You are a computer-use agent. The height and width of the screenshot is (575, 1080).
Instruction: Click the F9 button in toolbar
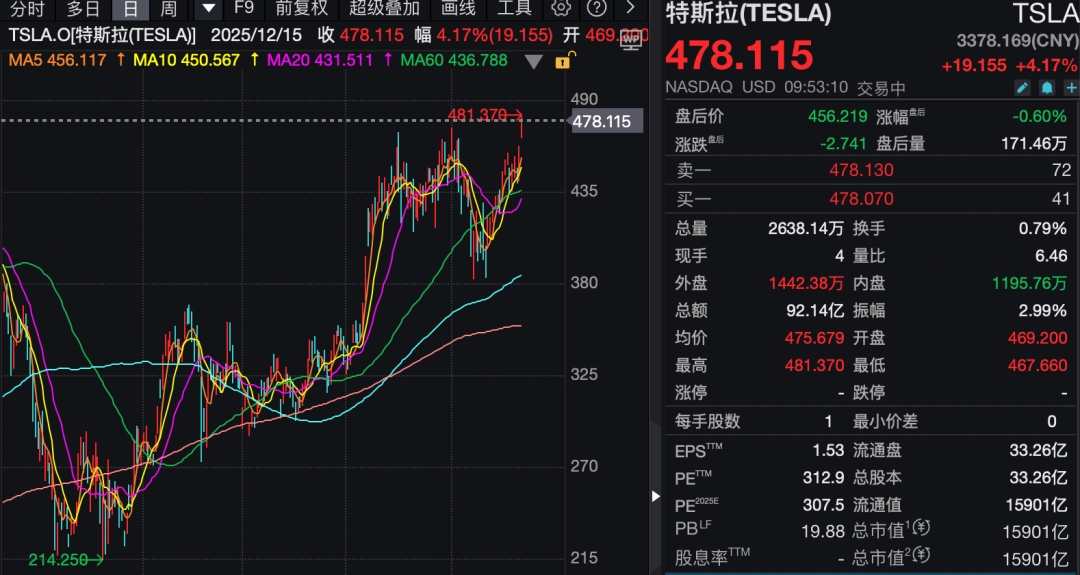pos(243,9)
